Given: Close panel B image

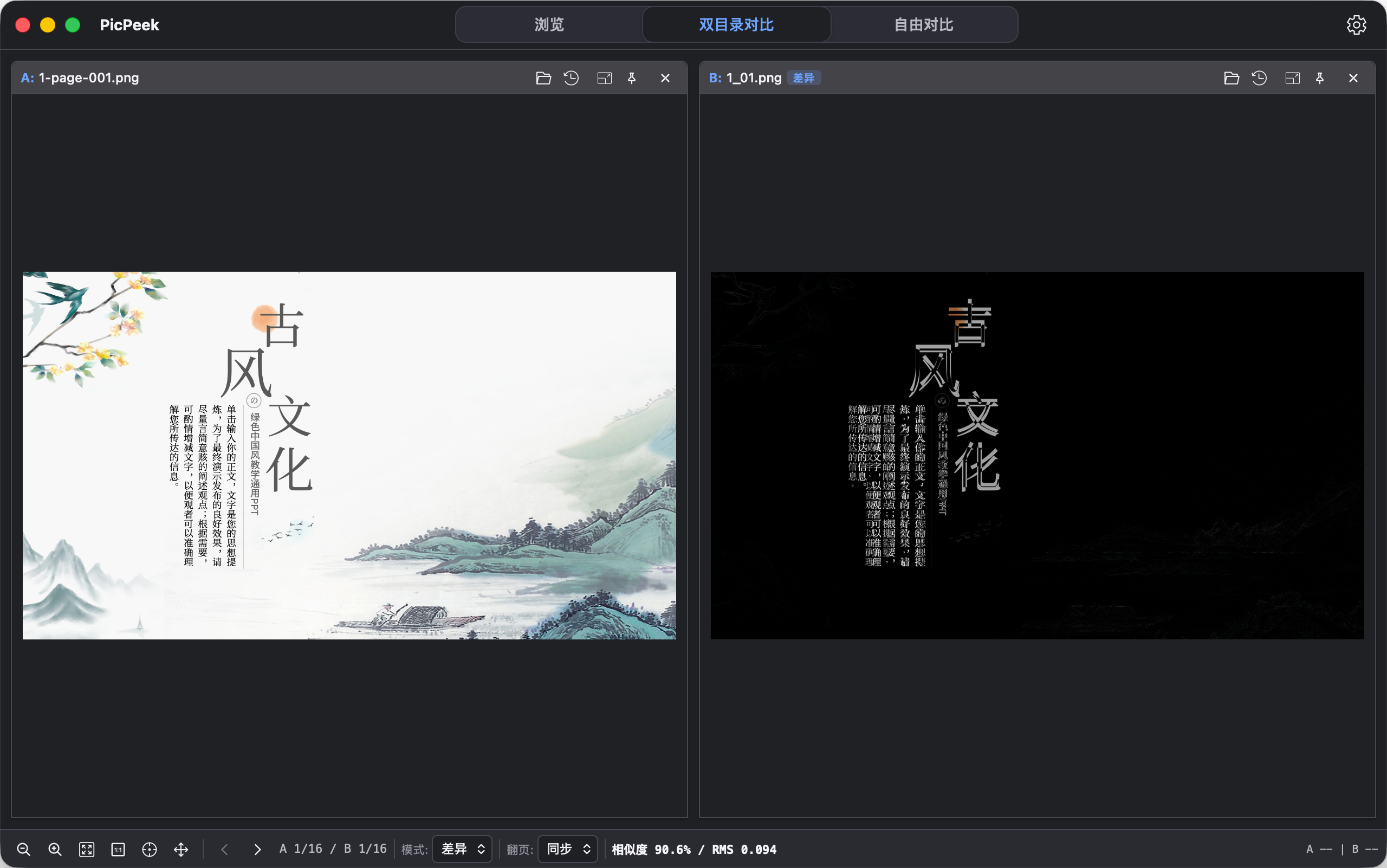Looking at the screenshot, I should point(1354,78).
